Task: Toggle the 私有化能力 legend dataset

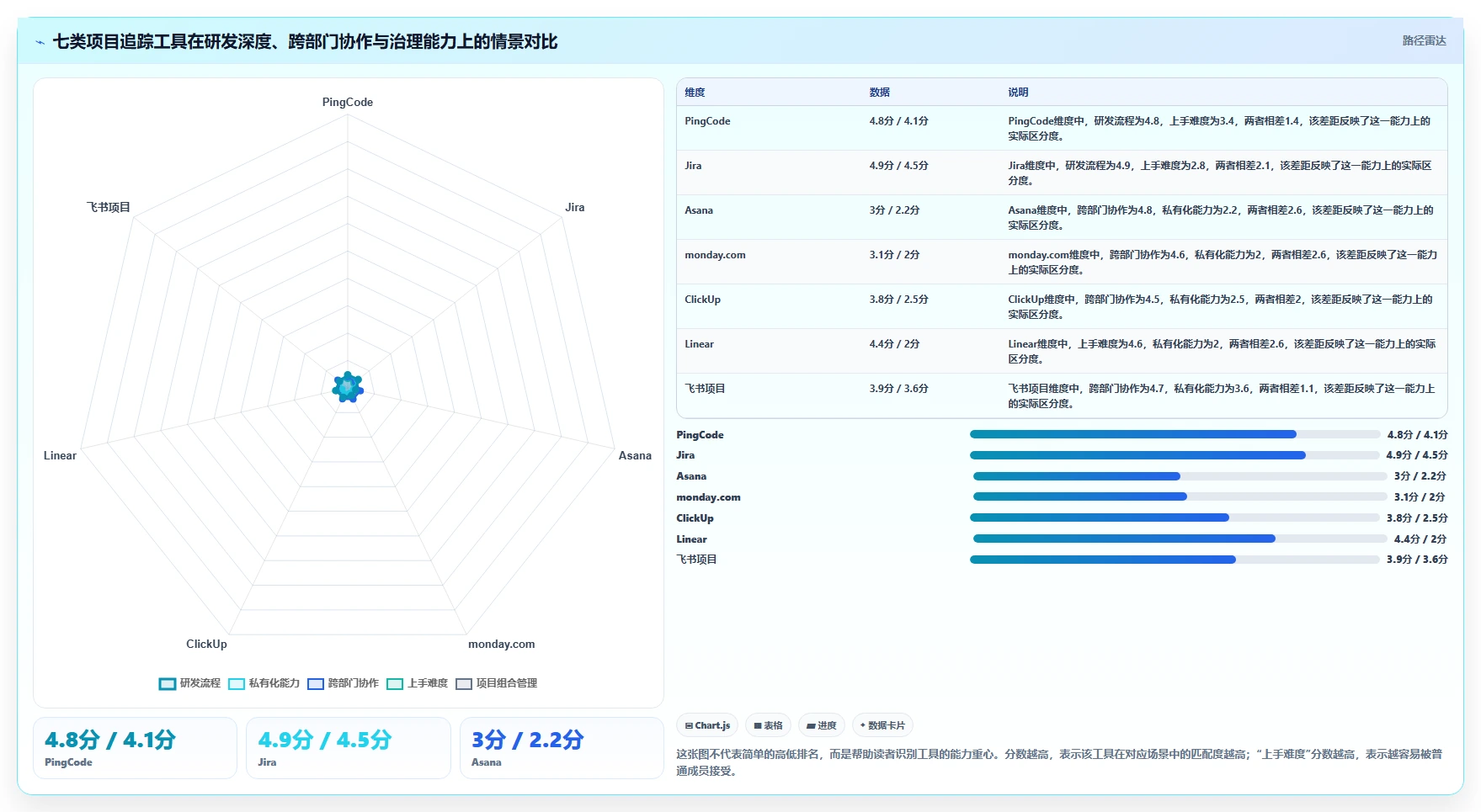Action: tap(264, 683)
